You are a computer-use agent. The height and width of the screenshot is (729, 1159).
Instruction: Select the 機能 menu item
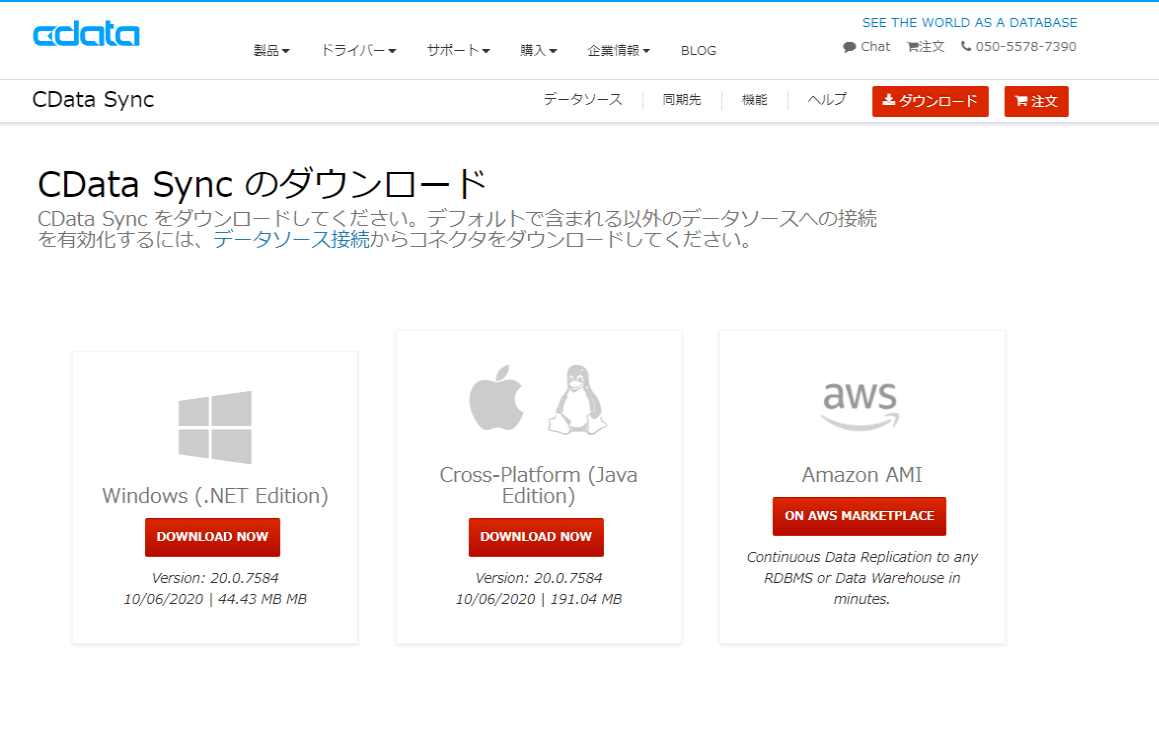[x=755, y=100]
